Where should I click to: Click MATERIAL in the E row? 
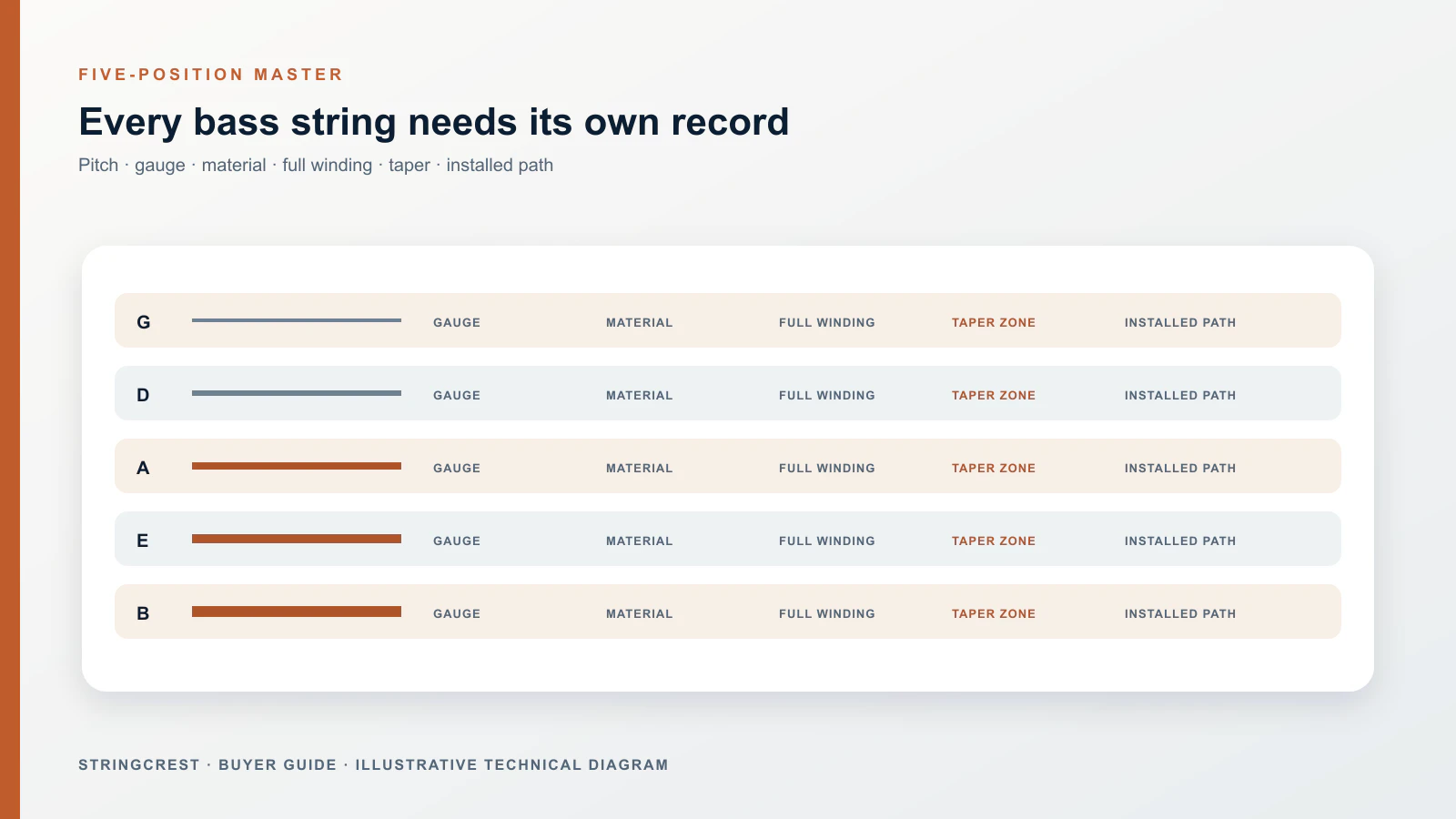[640, 541]
